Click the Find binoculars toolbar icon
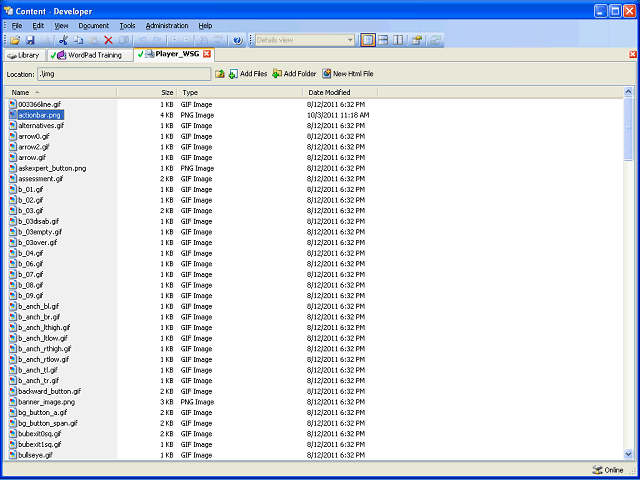Viewport: 640px width, 480px height. (x=204, y=40)
